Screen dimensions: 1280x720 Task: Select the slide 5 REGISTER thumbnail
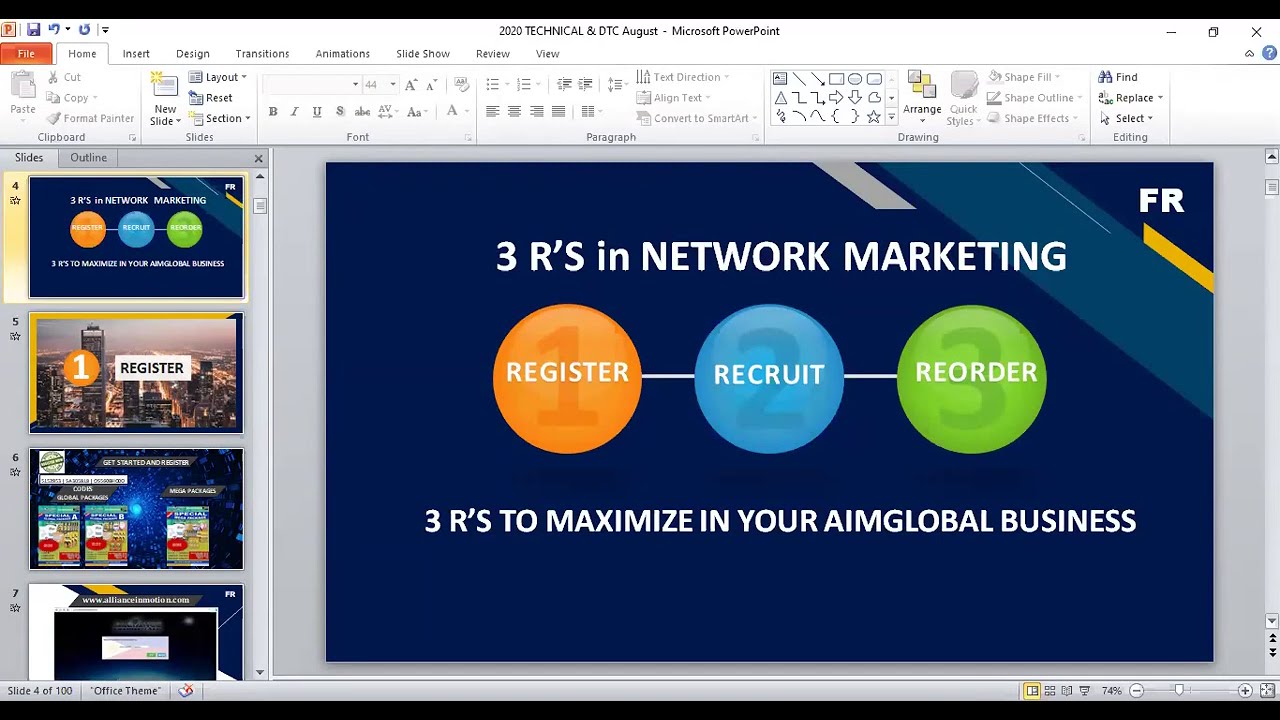[136, 373]
